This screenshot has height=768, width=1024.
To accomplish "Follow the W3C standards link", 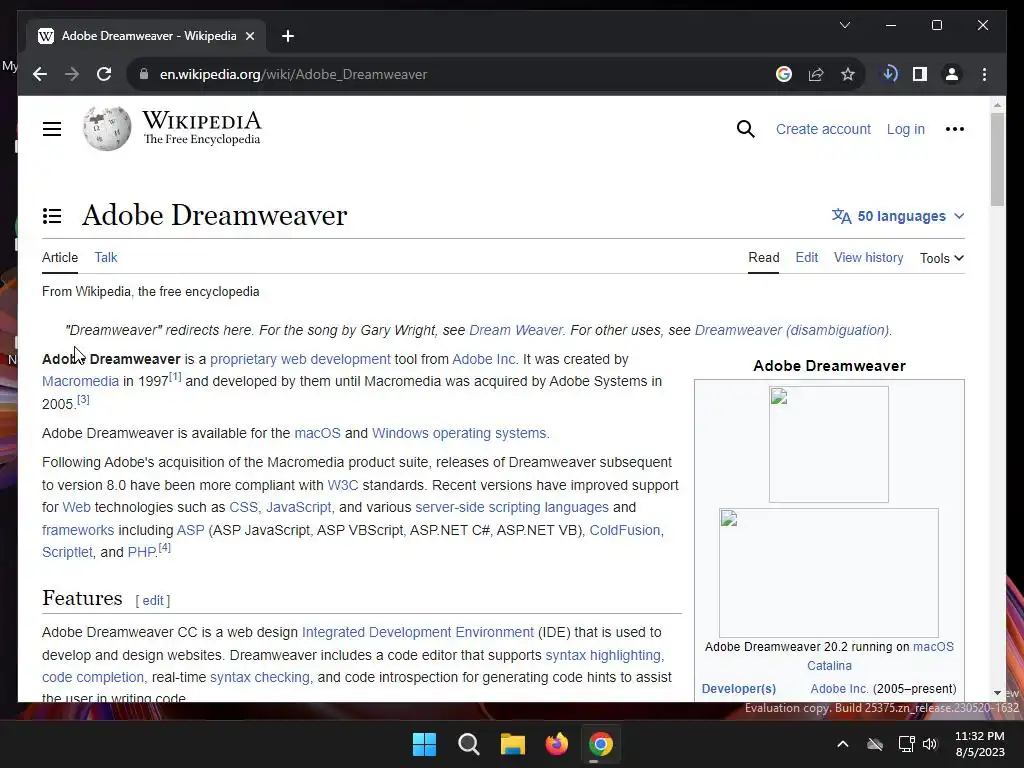I will [343, 485].
